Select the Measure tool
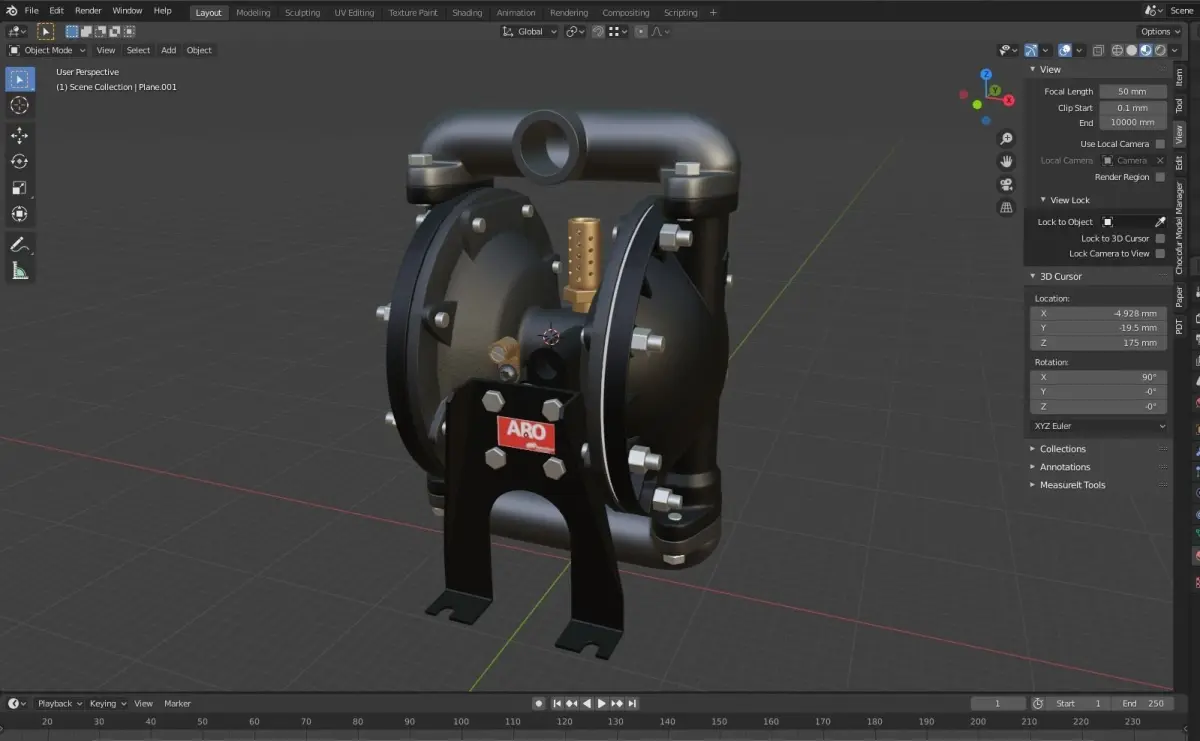The width and height of the screenshot is (1200, 741). pyautogui.click(x=20, y=270)
